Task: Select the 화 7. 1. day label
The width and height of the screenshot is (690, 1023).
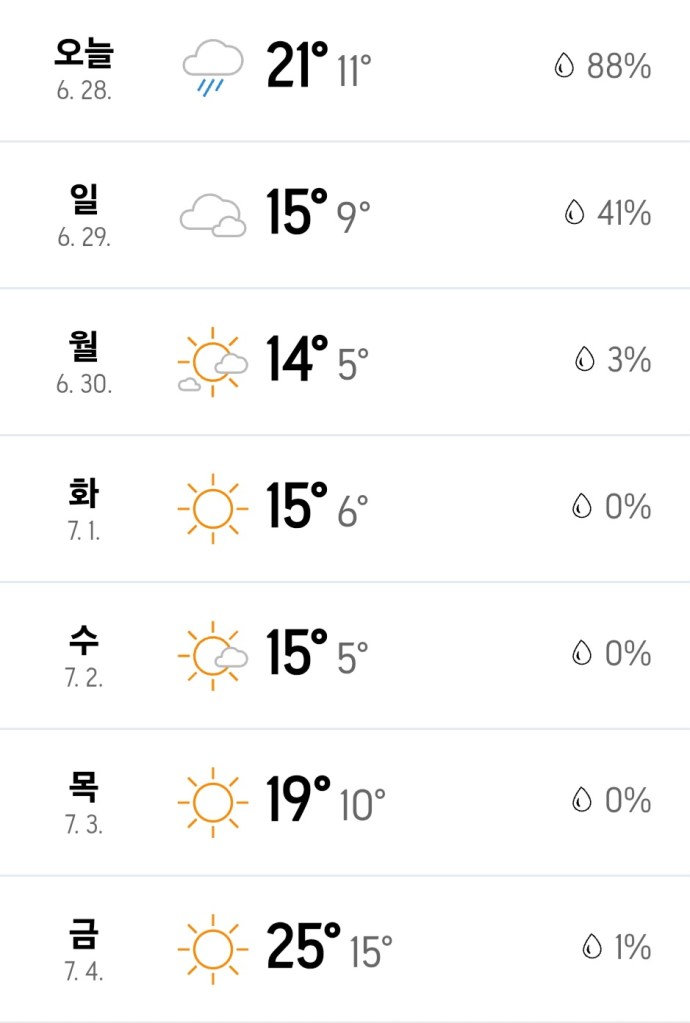Action: point(84,506)
